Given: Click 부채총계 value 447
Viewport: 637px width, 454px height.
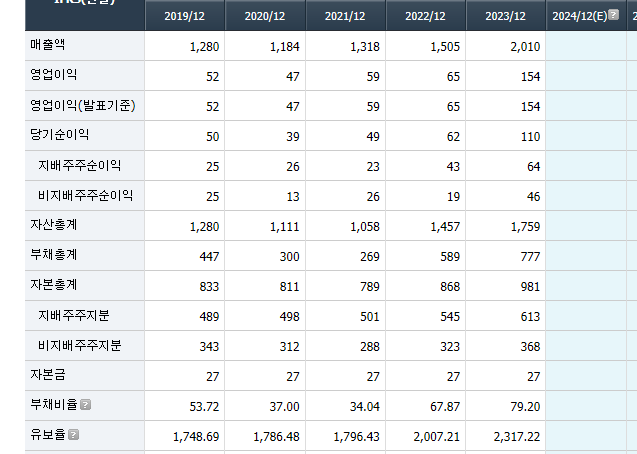Looking at the screenshot, I should 209,257.
